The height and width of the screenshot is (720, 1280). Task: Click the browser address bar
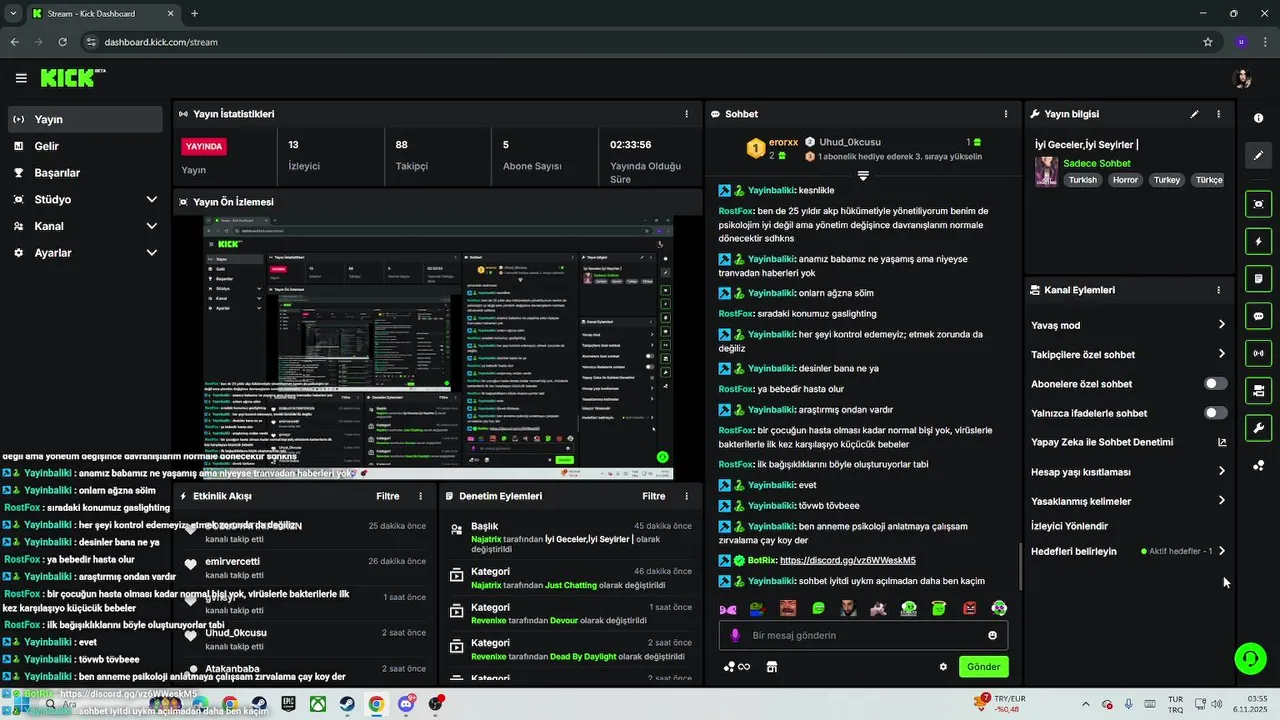coord(640,42)
